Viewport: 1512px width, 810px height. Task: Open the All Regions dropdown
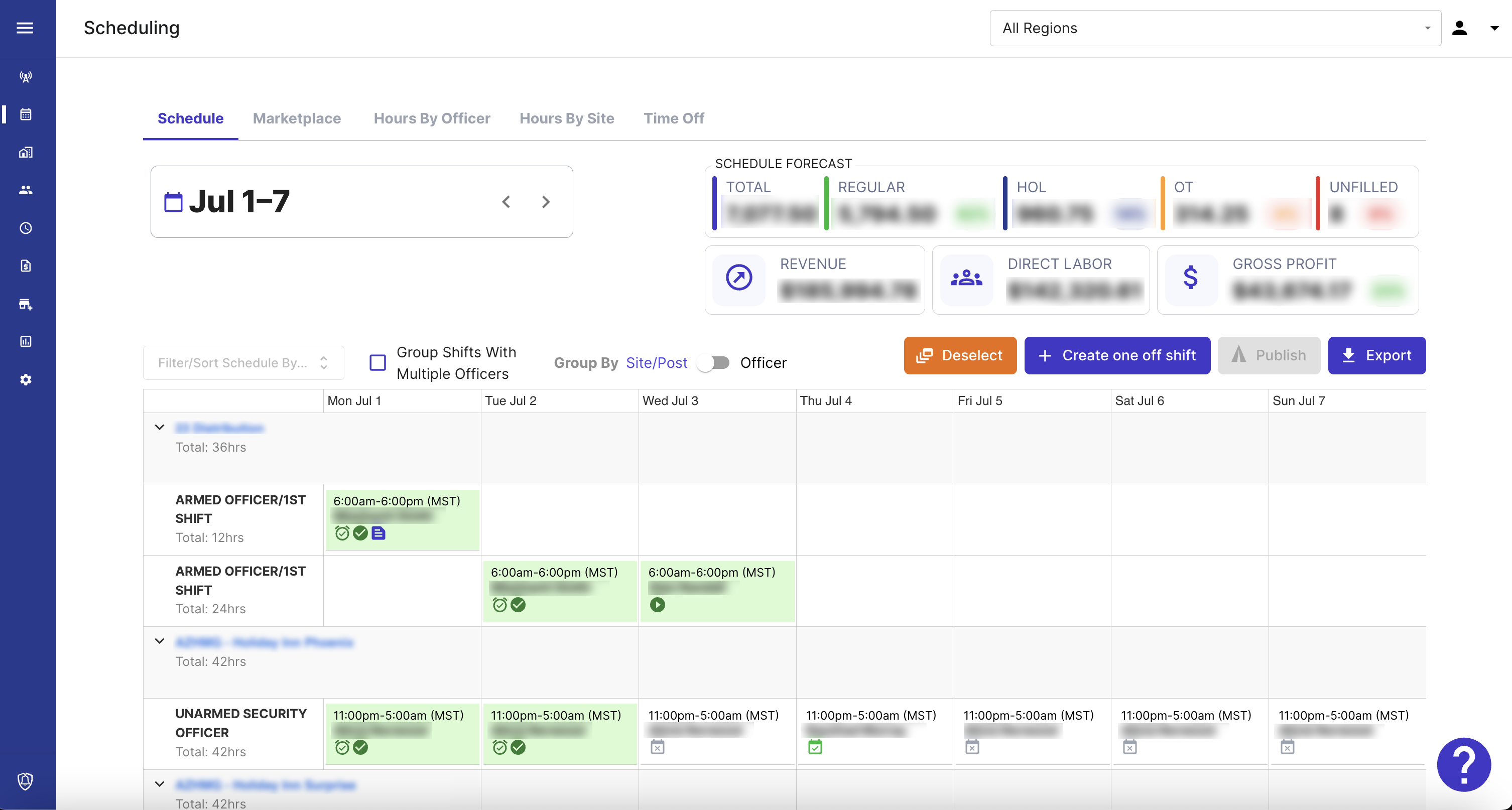click(1215, 28)
